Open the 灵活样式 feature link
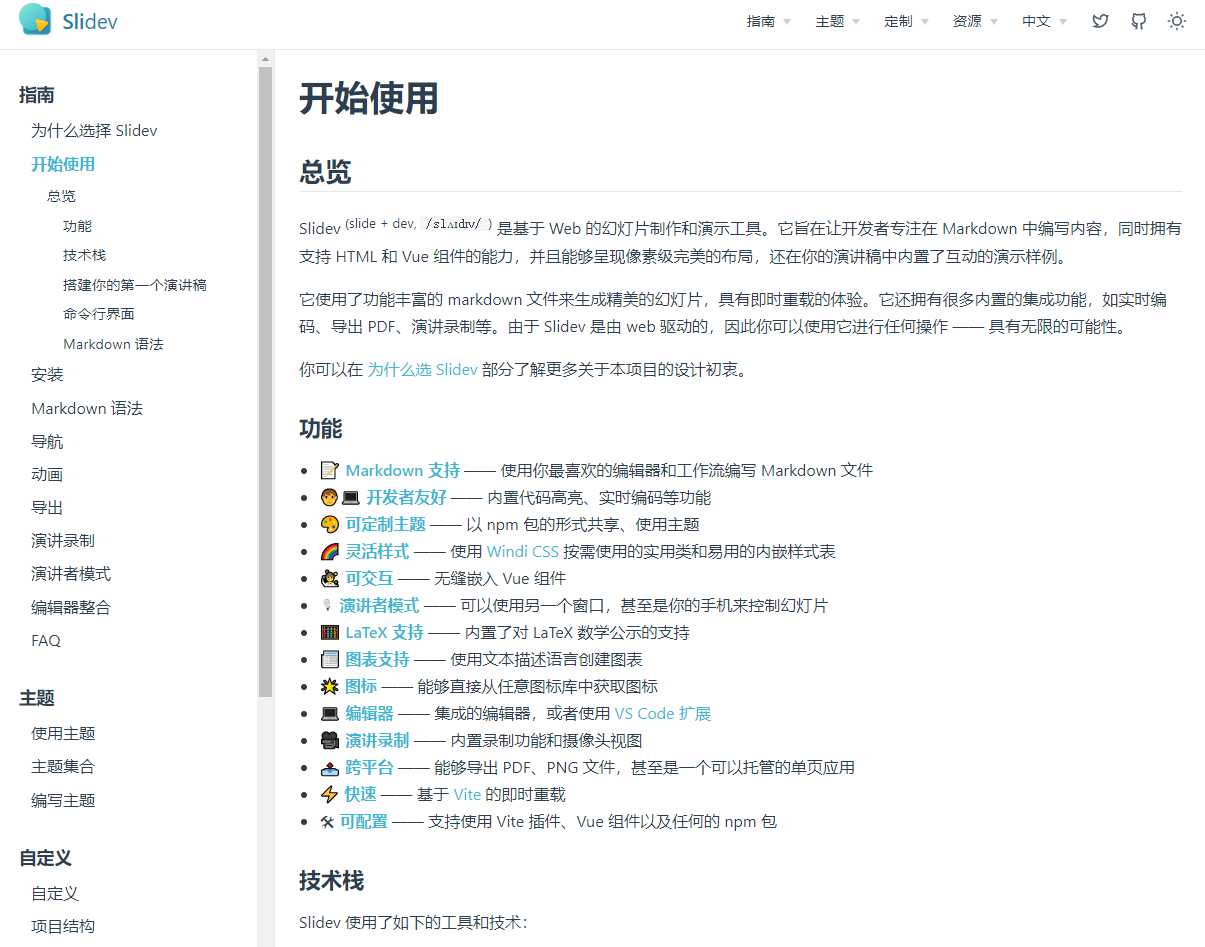This screenshot has height=947, width=1205. point(378,551)
